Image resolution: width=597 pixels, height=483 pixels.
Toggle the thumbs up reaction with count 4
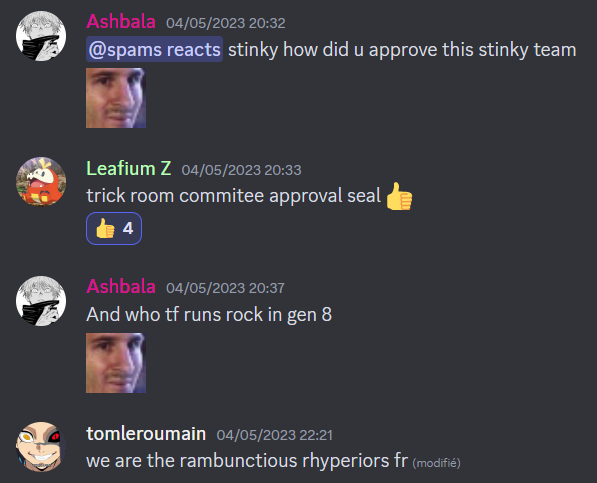click(114, 228)
